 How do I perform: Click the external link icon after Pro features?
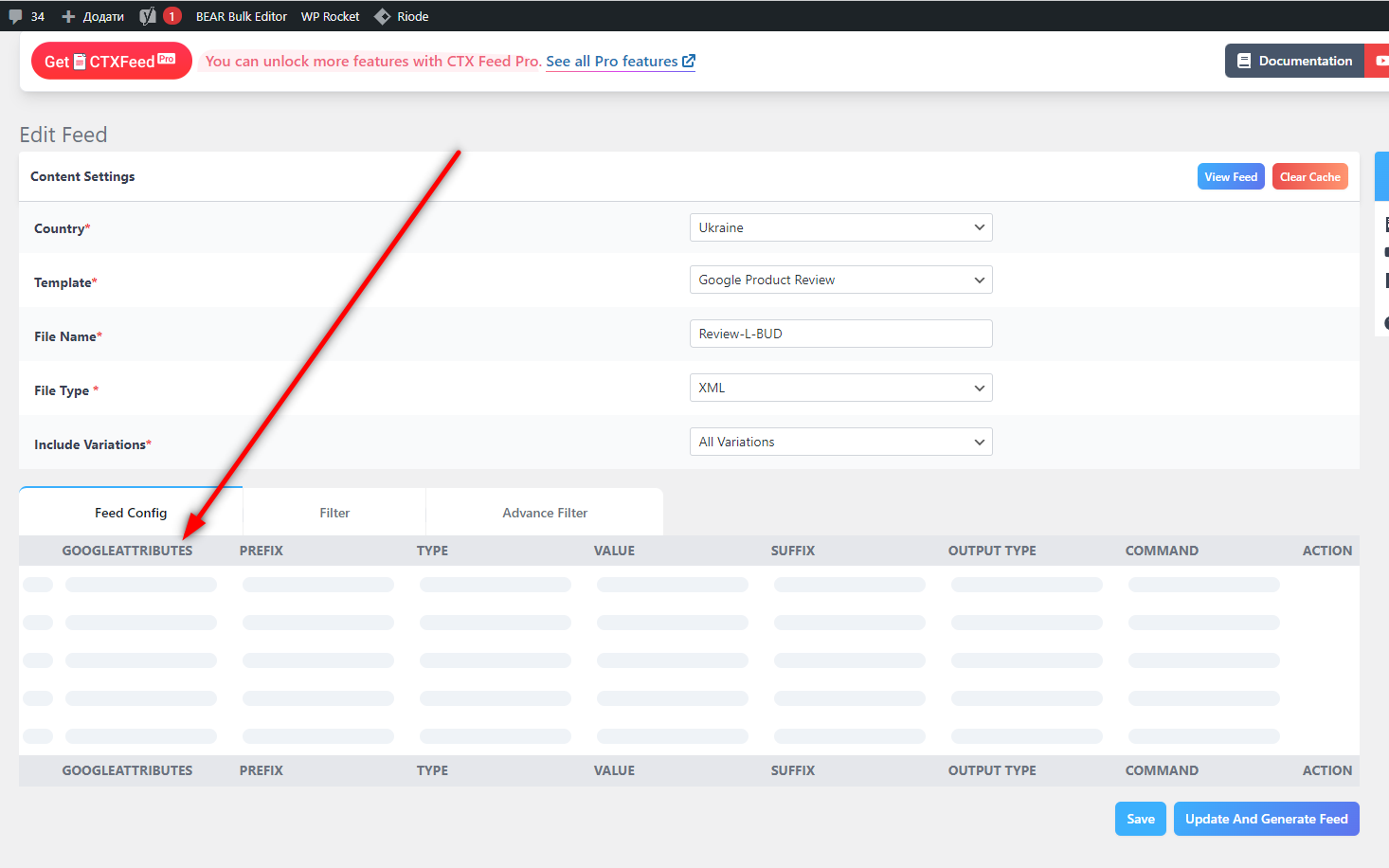(689, 61)
